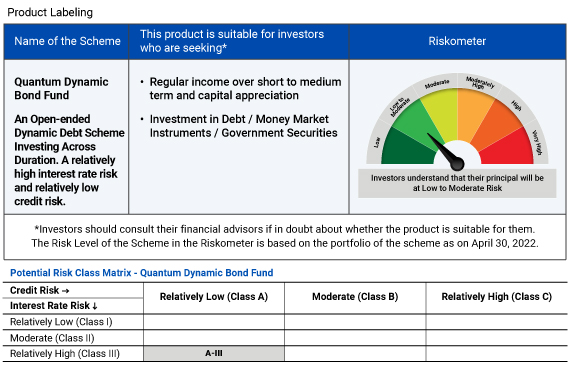
Task: Click Quantum Dynamic Bond Fund scheme name
Action: (61, 88)
